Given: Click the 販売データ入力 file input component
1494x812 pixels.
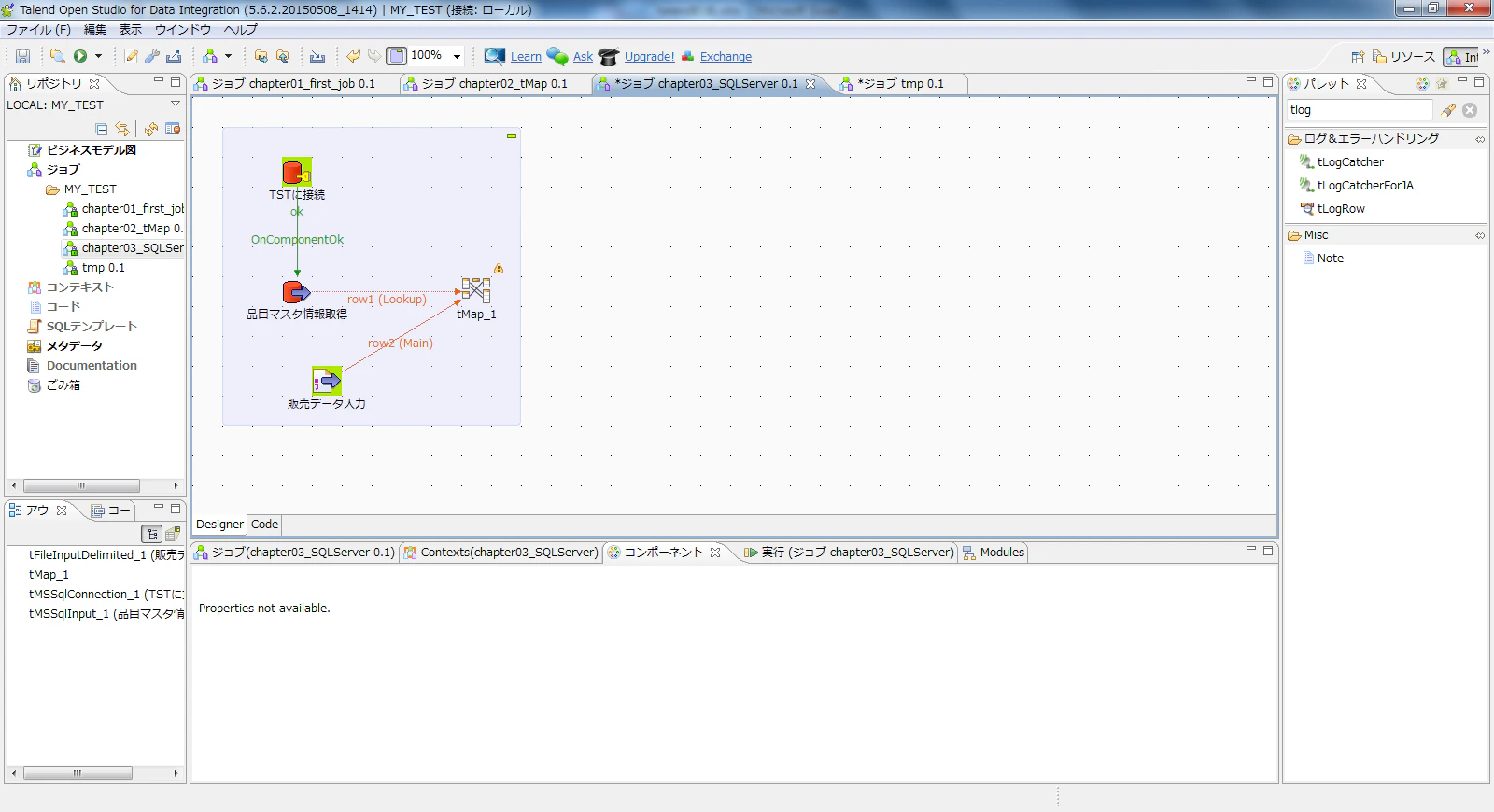Looking at the screenshot, I should pyautogui.click(x=327, y=381).
